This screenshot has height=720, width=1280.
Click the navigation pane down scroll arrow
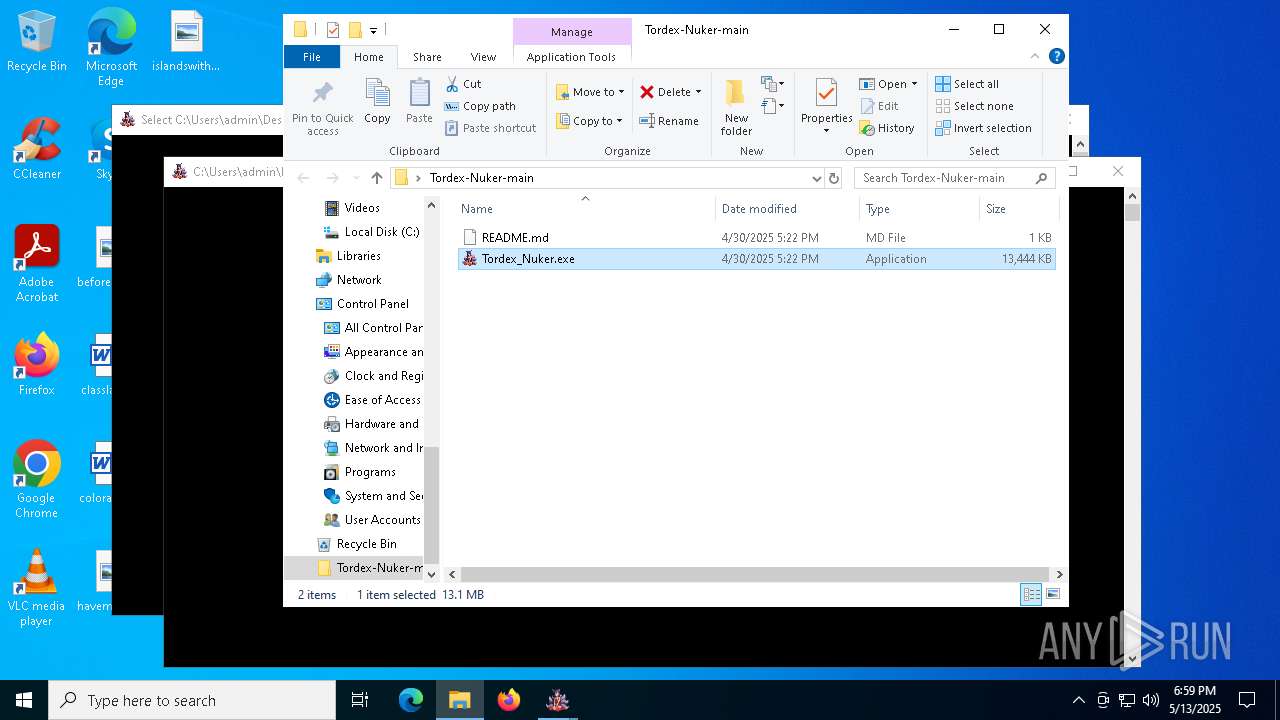click(x=432, y=574)
